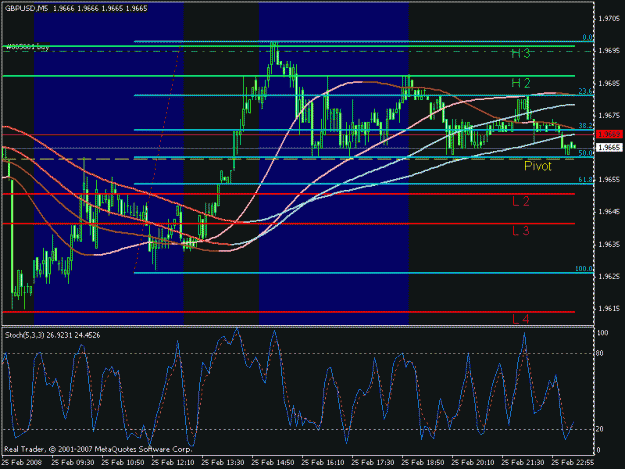Click the 25 Feb 12:10 time label
This screenshot has width=625, height=469.
[x=173, y=463]
